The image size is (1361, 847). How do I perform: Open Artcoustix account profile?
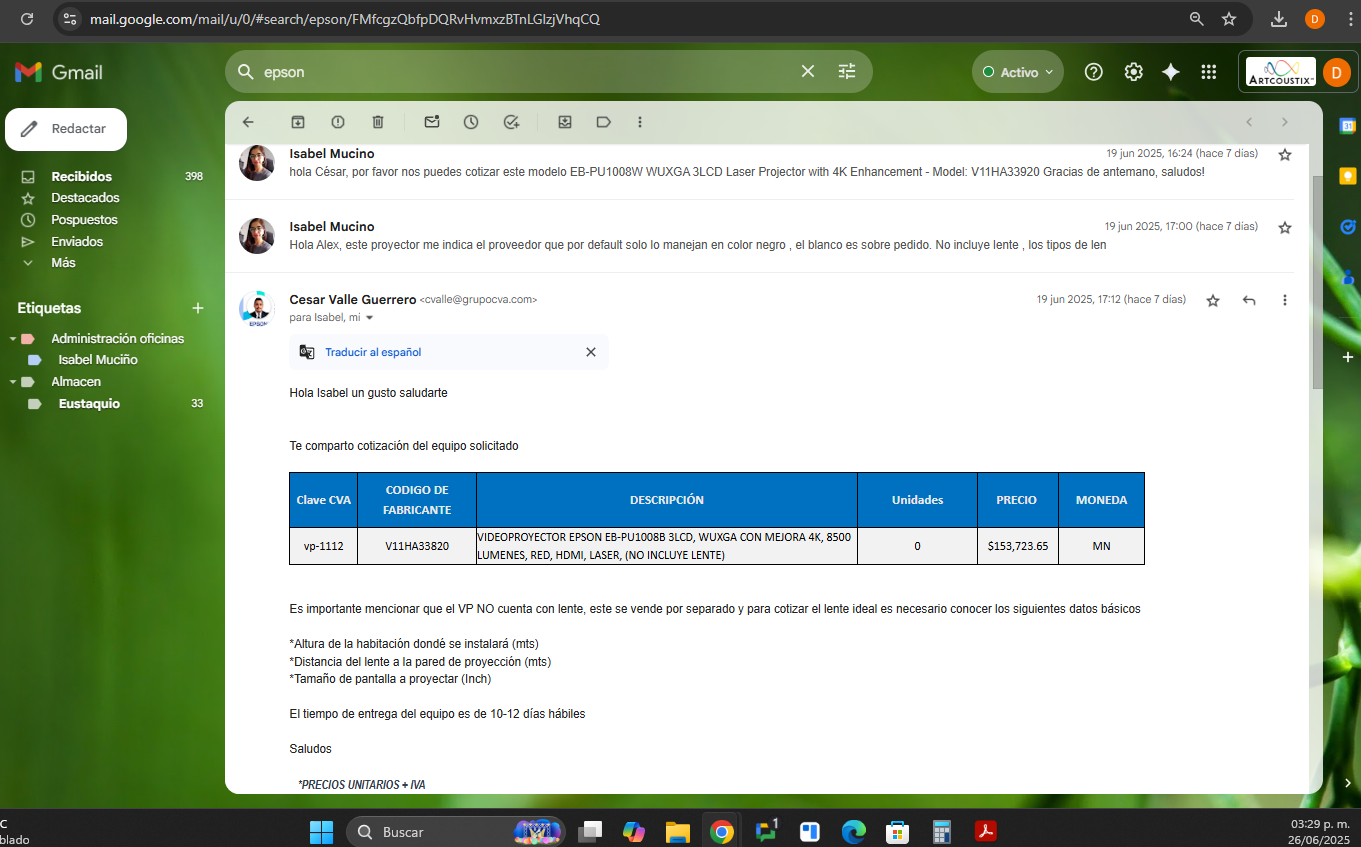pos(1299,72)
